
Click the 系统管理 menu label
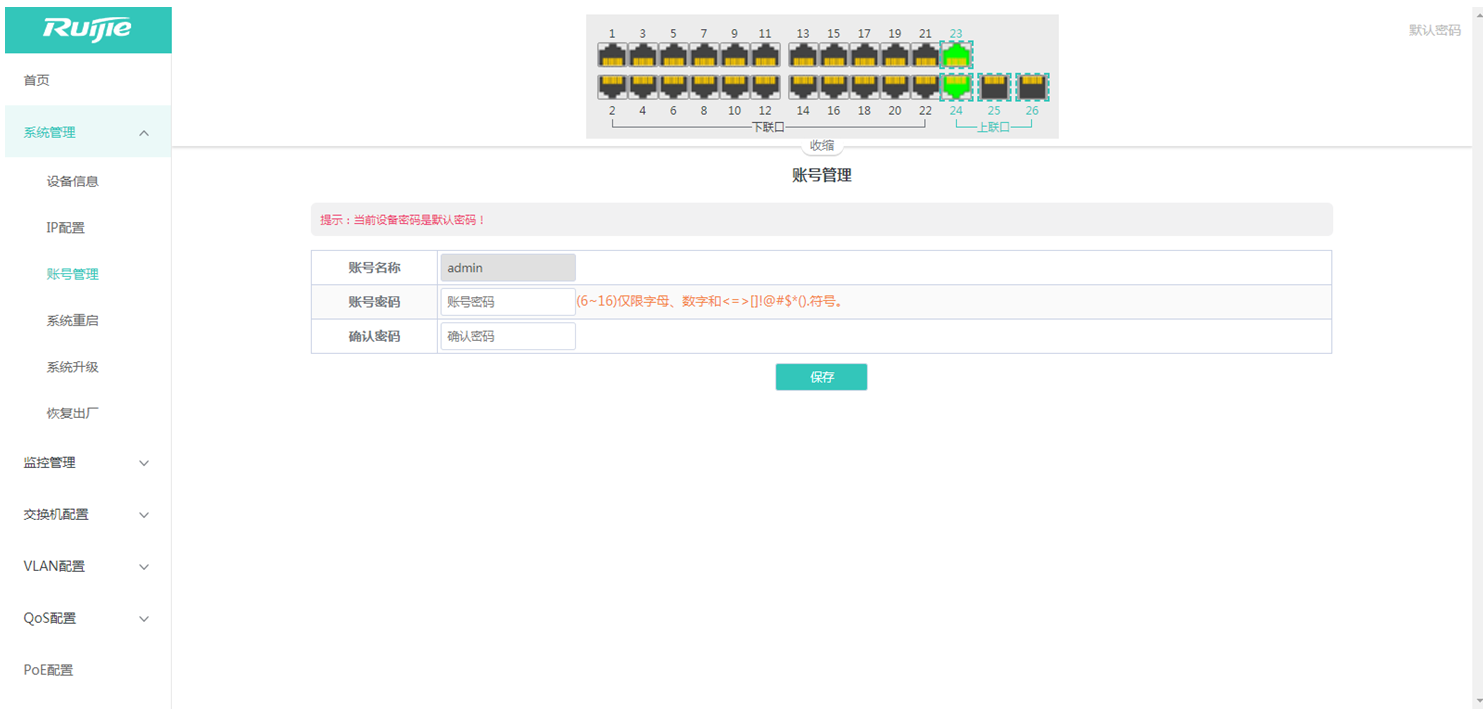[x=50, y=132]
